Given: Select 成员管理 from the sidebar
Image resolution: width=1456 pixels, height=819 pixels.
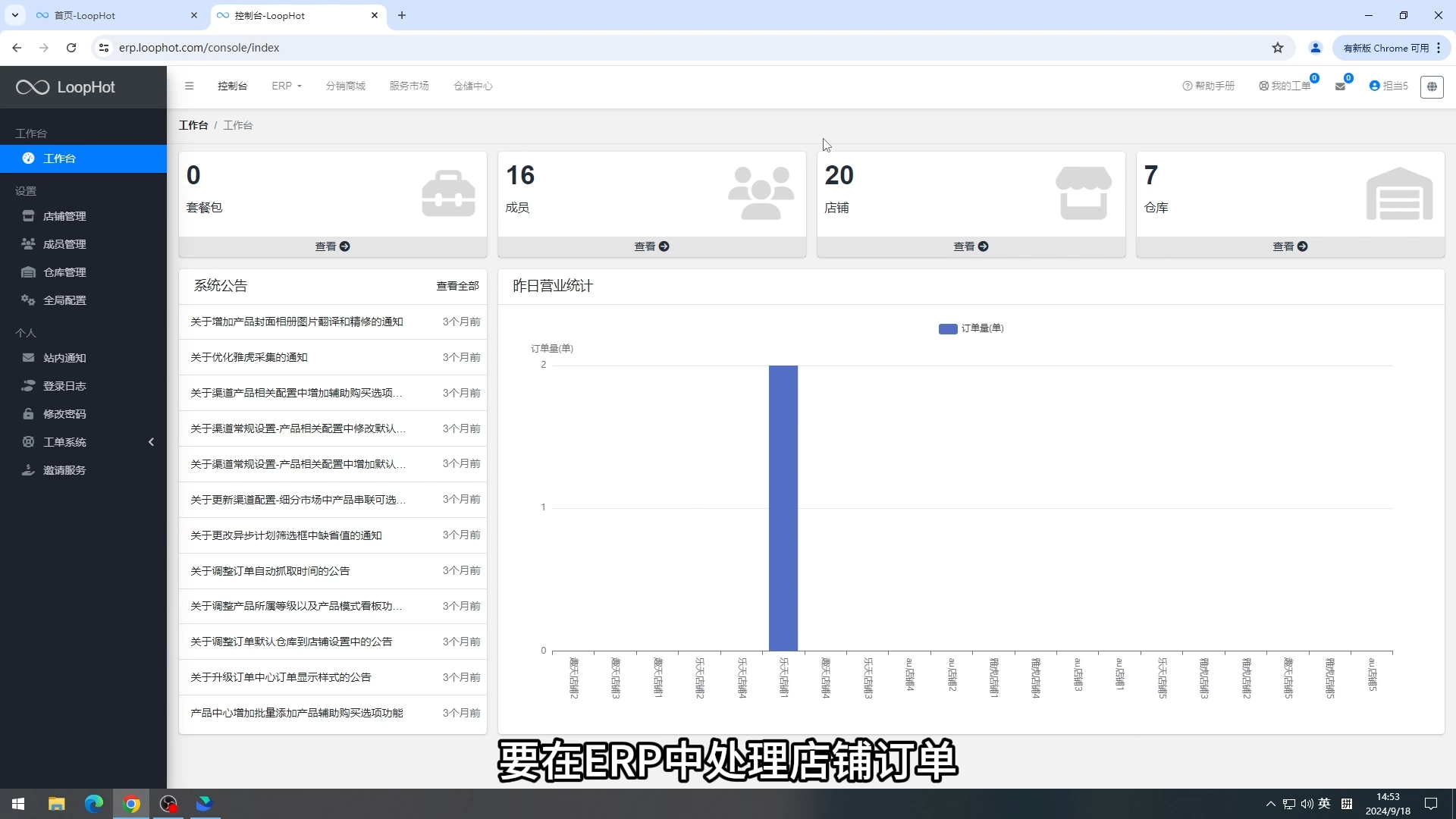Looking at the screenshot, I should tap(64, 243).
